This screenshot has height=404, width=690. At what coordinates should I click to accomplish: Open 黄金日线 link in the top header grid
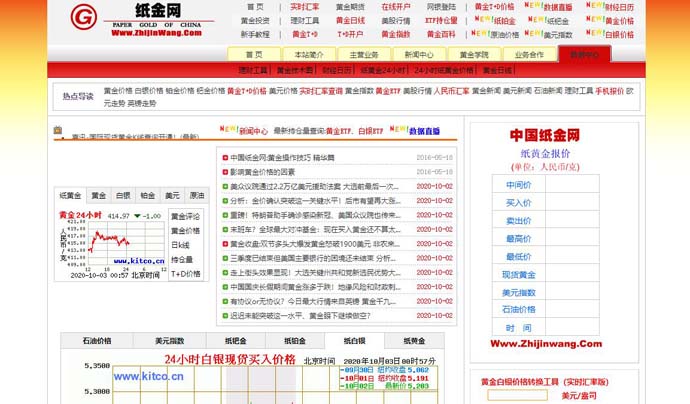(350, 20)
